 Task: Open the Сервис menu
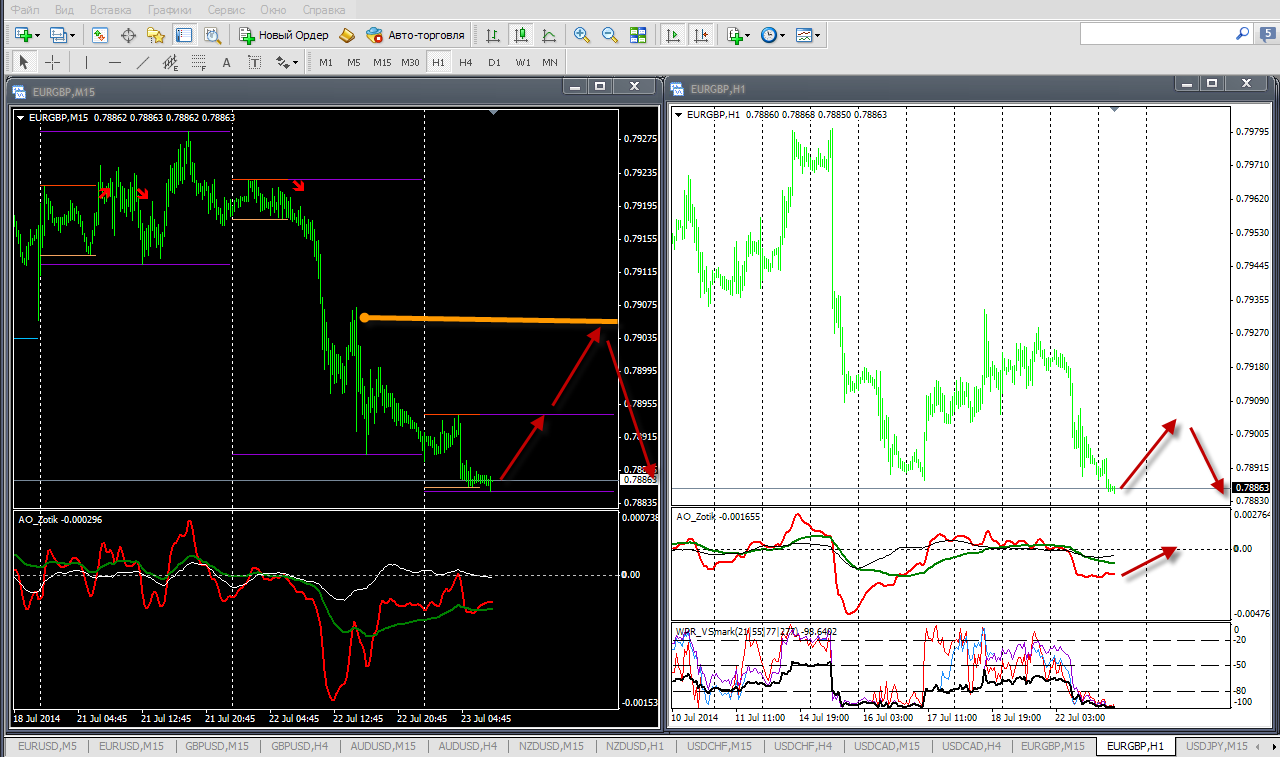(x=227, y=9)
